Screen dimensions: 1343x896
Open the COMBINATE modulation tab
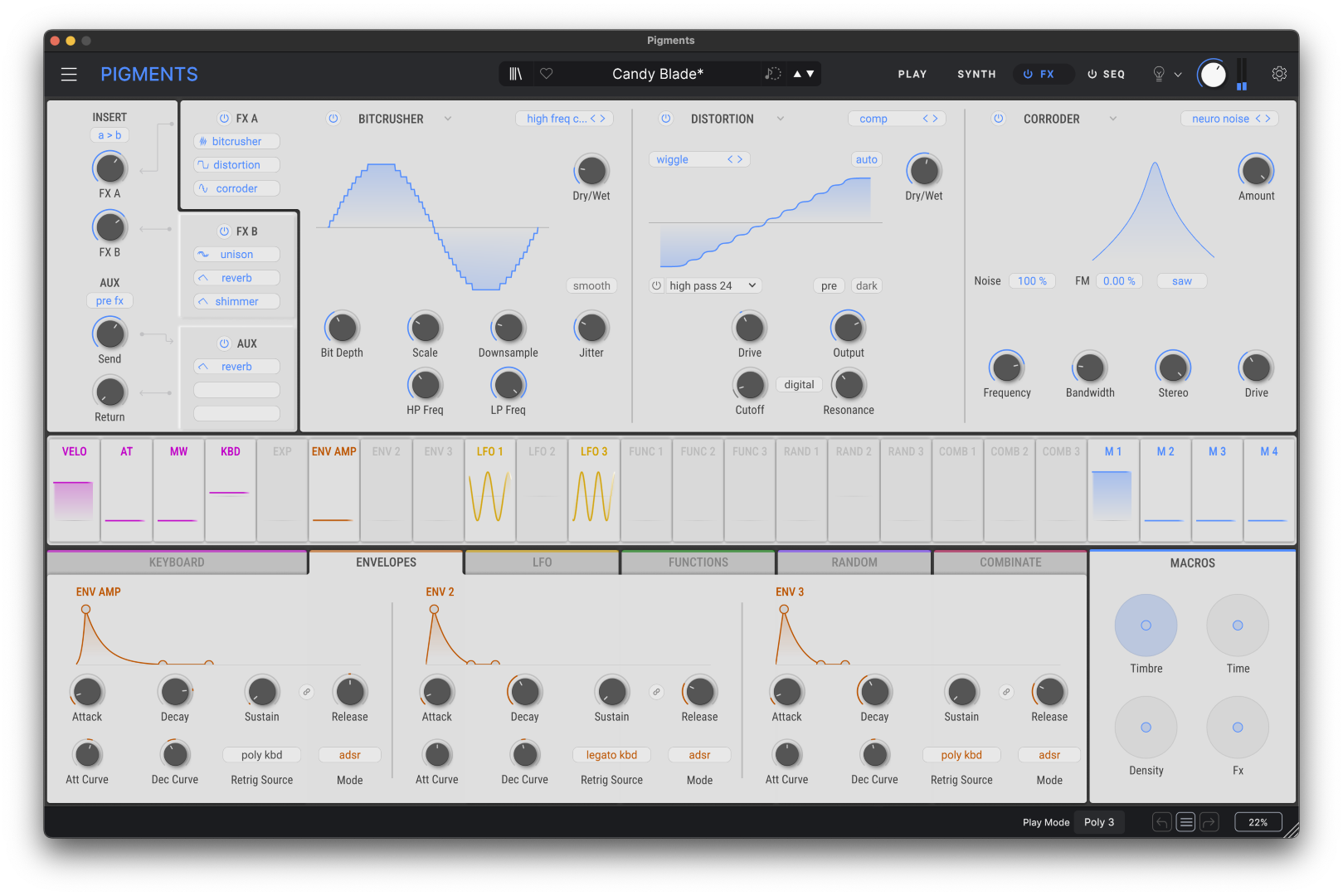click(1009, 562)
